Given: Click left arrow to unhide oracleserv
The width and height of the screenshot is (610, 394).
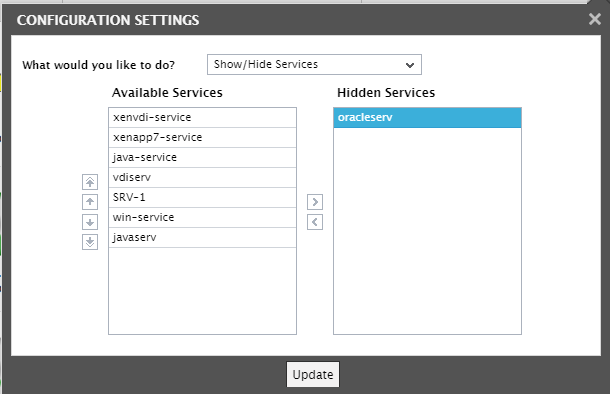Looking at the screenshot, I should (315, 222).
